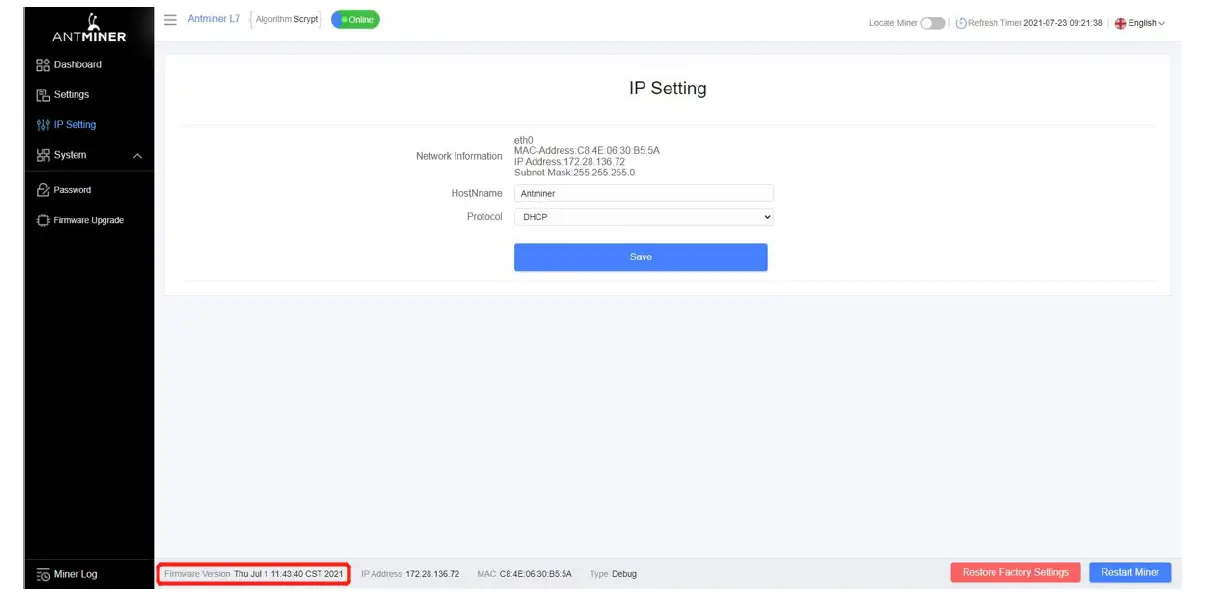Click Firmware Version text in the footer
The height and width of the screenshot is (605, 1207).
253,574
